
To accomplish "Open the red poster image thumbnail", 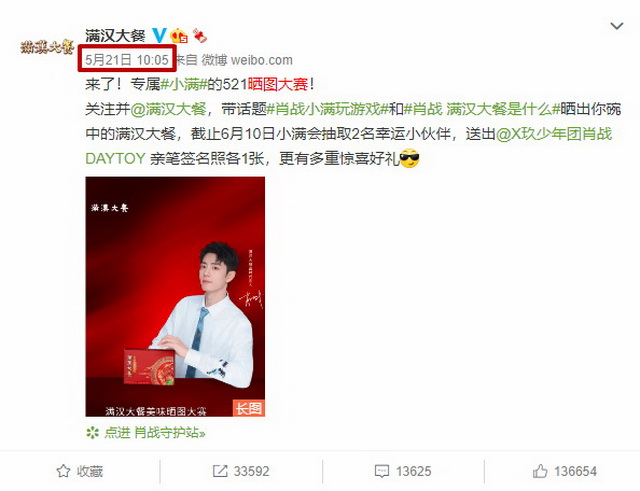I will click(x=175, y=296).
